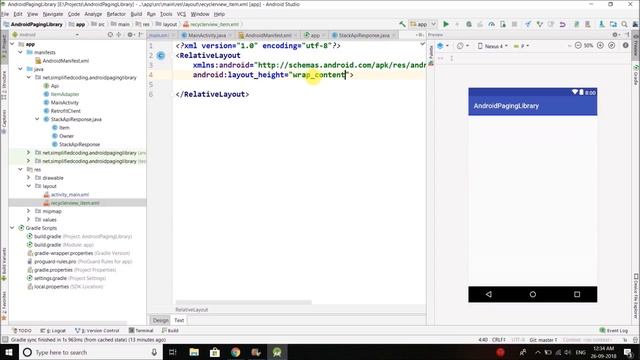Click the Stop square icon in toolbar
Image resolution: width=640 pixels, height=360 pixels.
click(x=514, y=24)
